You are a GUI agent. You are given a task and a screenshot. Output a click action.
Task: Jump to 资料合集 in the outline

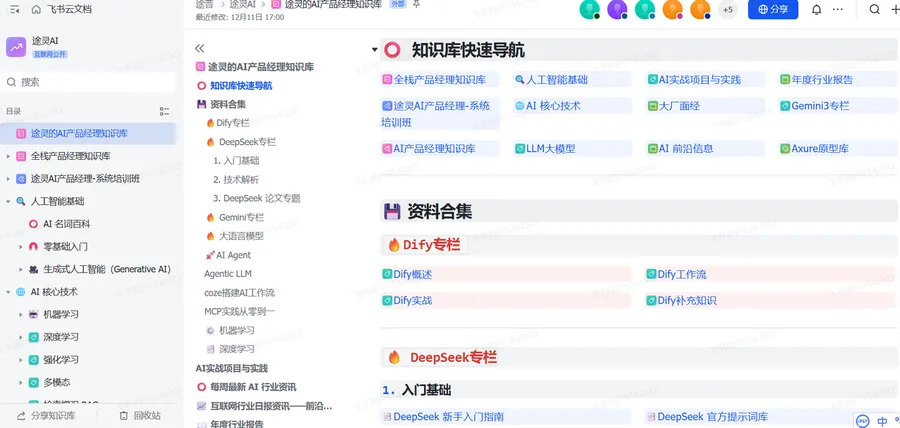click(x=228, y=104)
